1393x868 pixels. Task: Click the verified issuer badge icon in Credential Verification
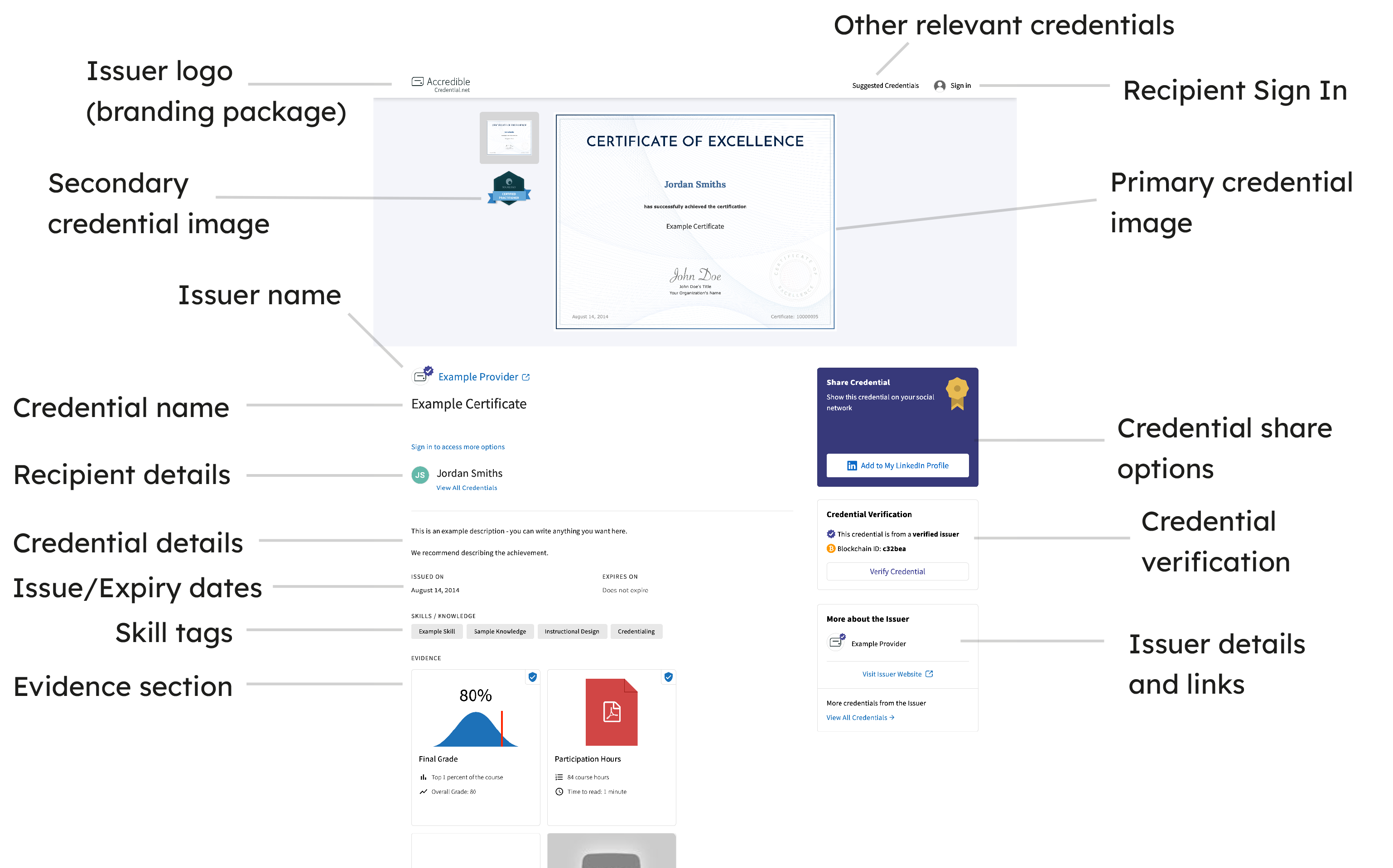pyautogui.click(x=830, y=533)
